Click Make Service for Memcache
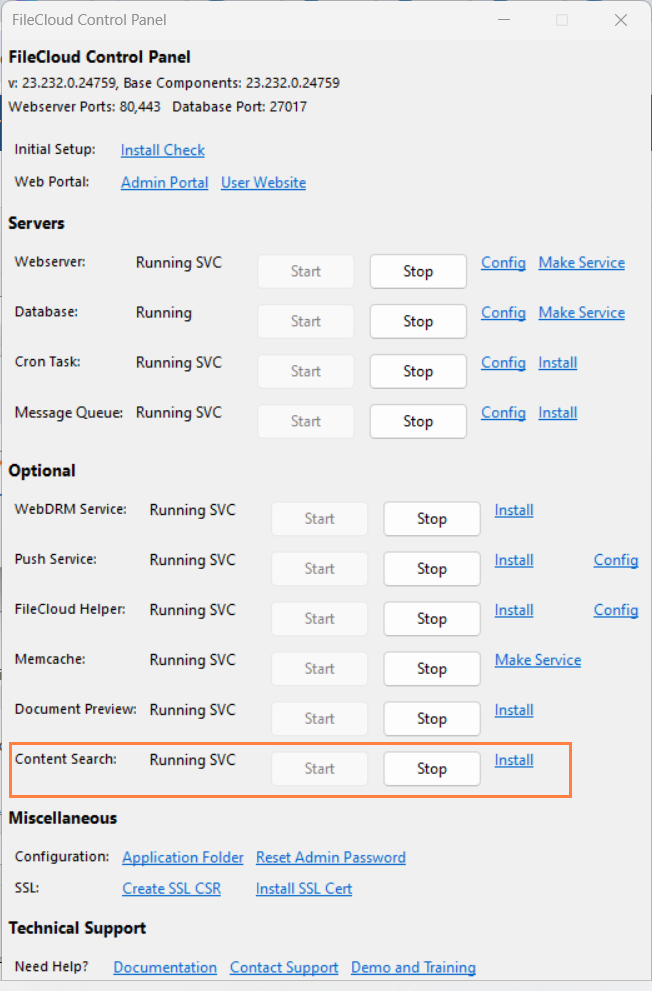This screenshot has width=652, height=991. [x=537, y=660]
